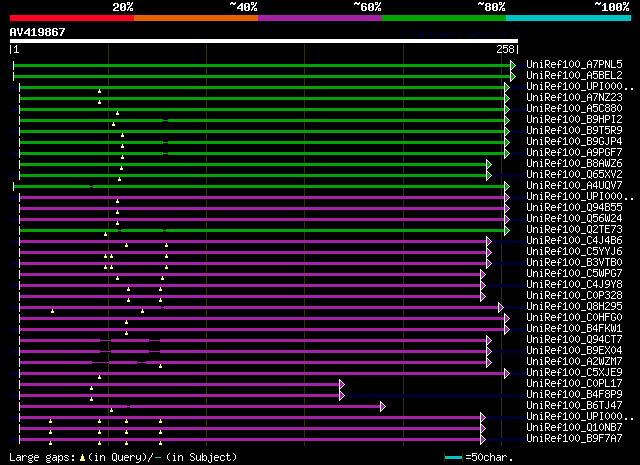Viewport: 640px width, 465px height.
Task: Click the cyan 50char scale bar
Action: click(453, 457)
